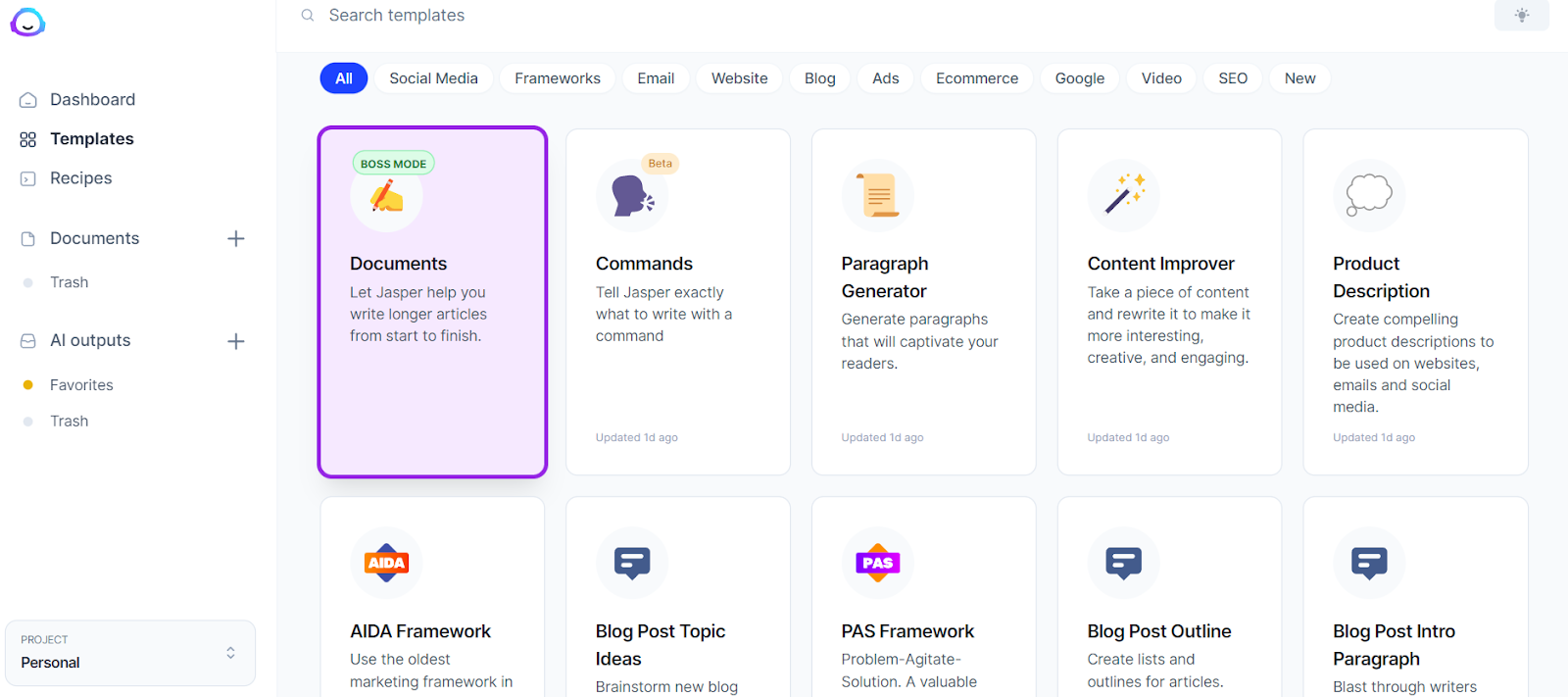Click the Commands talking head icon
1568x697 pixels.
(x=632, y=196)
